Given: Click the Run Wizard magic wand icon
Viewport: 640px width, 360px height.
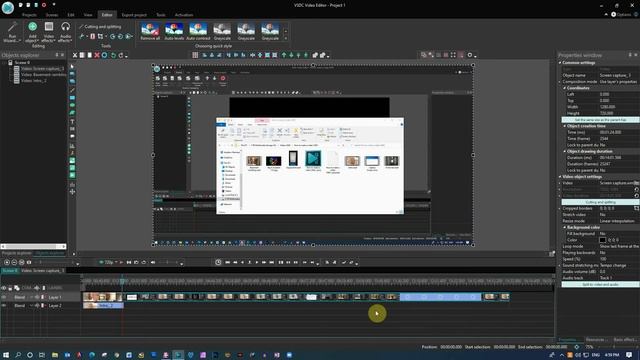Looking at the screenshot, I should click(12, 28).
